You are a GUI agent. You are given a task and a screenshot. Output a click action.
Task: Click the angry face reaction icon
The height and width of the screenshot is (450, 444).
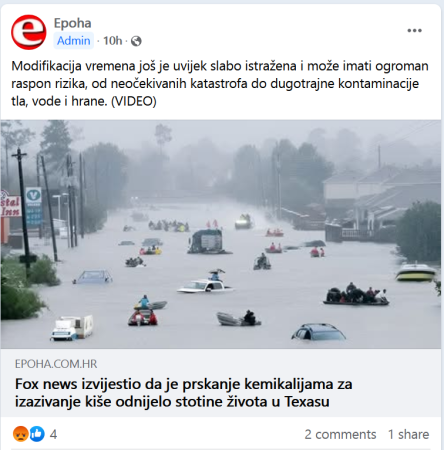(x=20, y=434)
